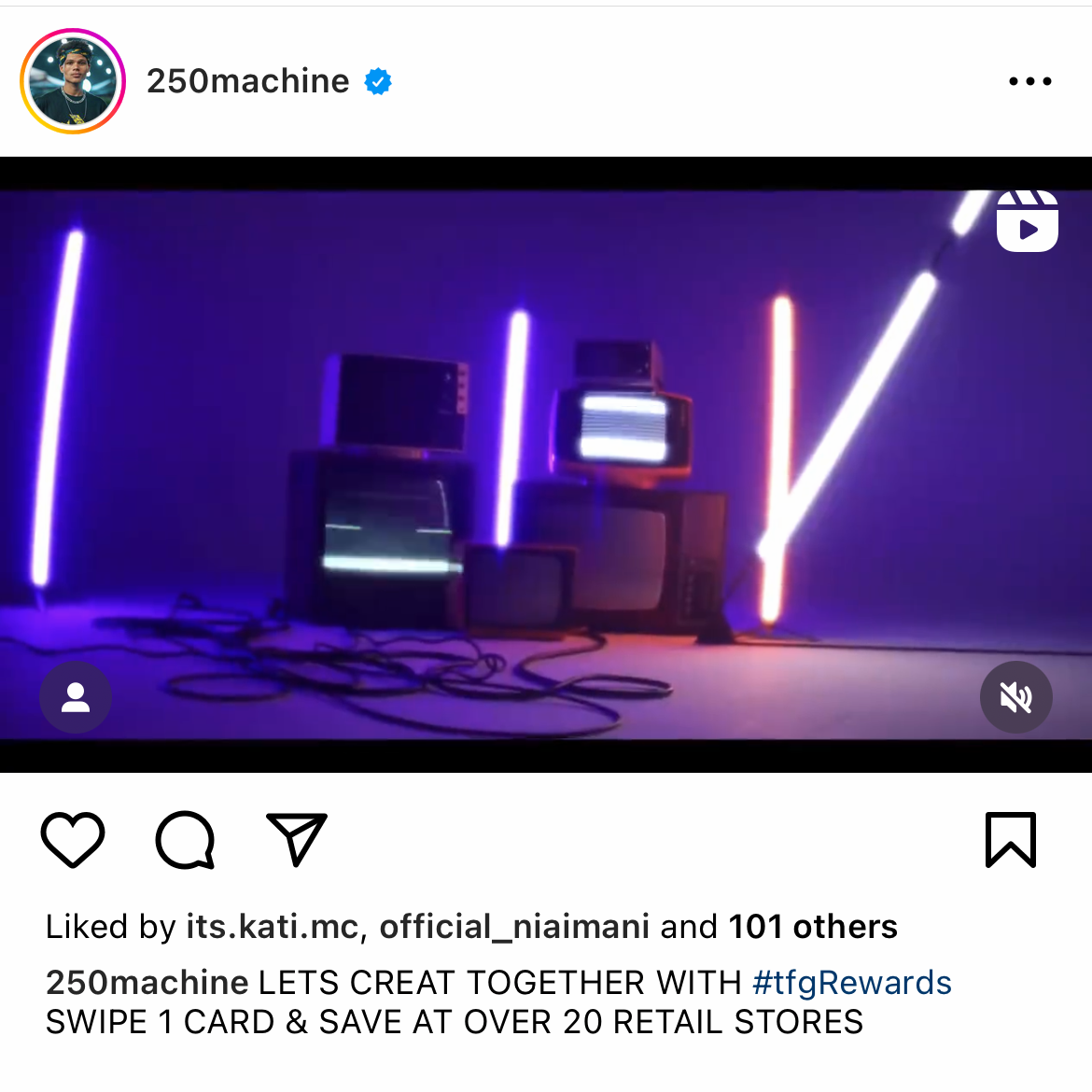Click the caption text about retail stores
The width and height of the screenshot is (1092, 1092).
[455, 1022]
